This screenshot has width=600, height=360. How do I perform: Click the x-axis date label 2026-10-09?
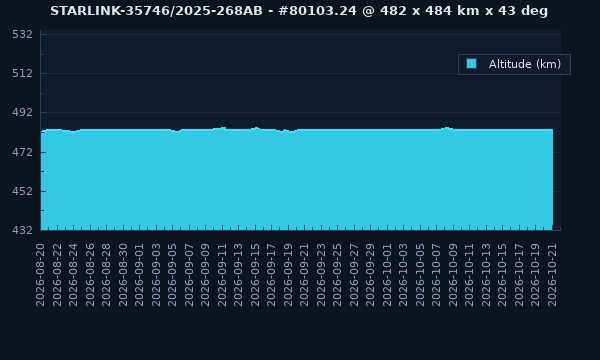coord(453,275)
